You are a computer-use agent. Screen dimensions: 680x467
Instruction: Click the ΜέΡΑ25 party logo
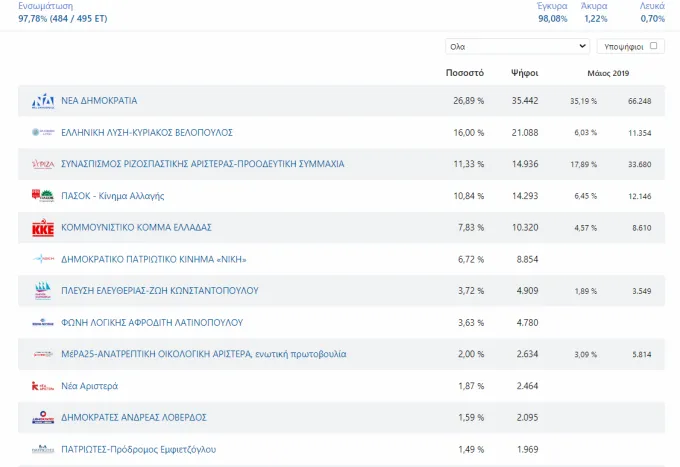43,354
